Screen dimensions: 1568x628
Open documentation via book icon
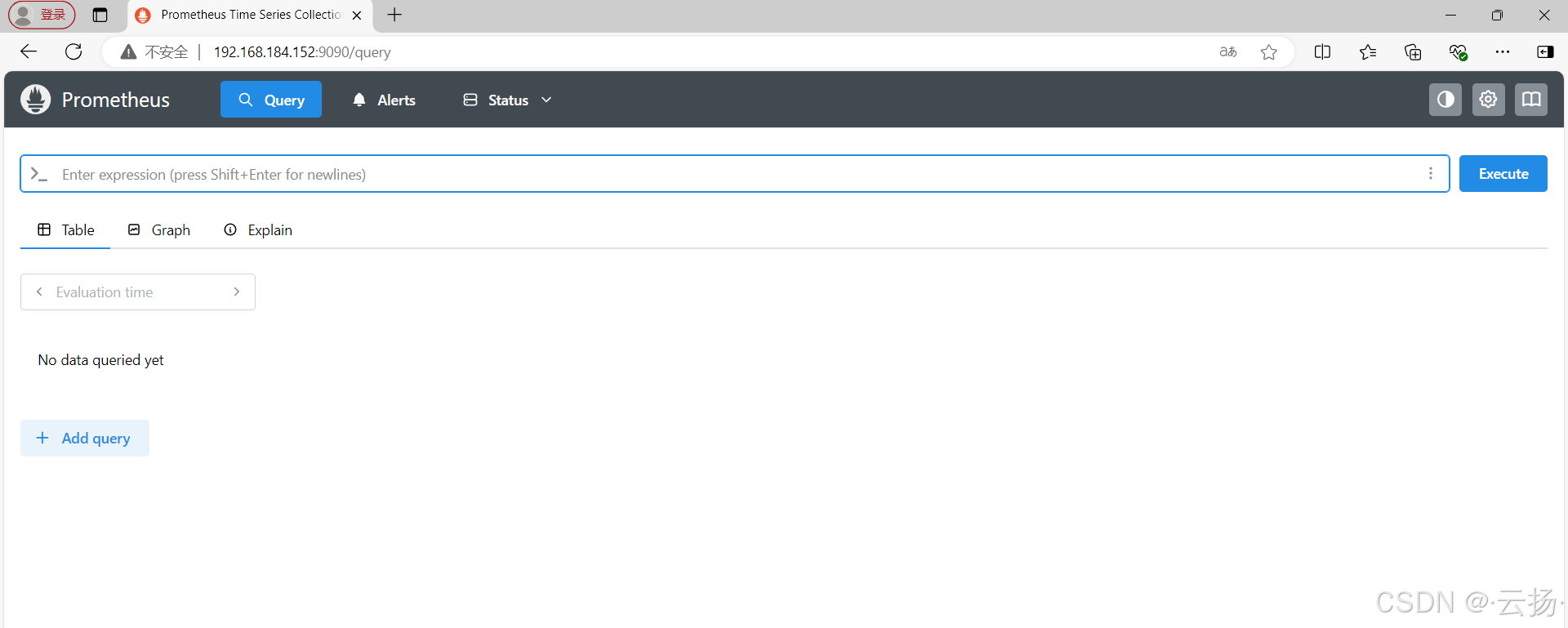click(x=1531, y=100)
